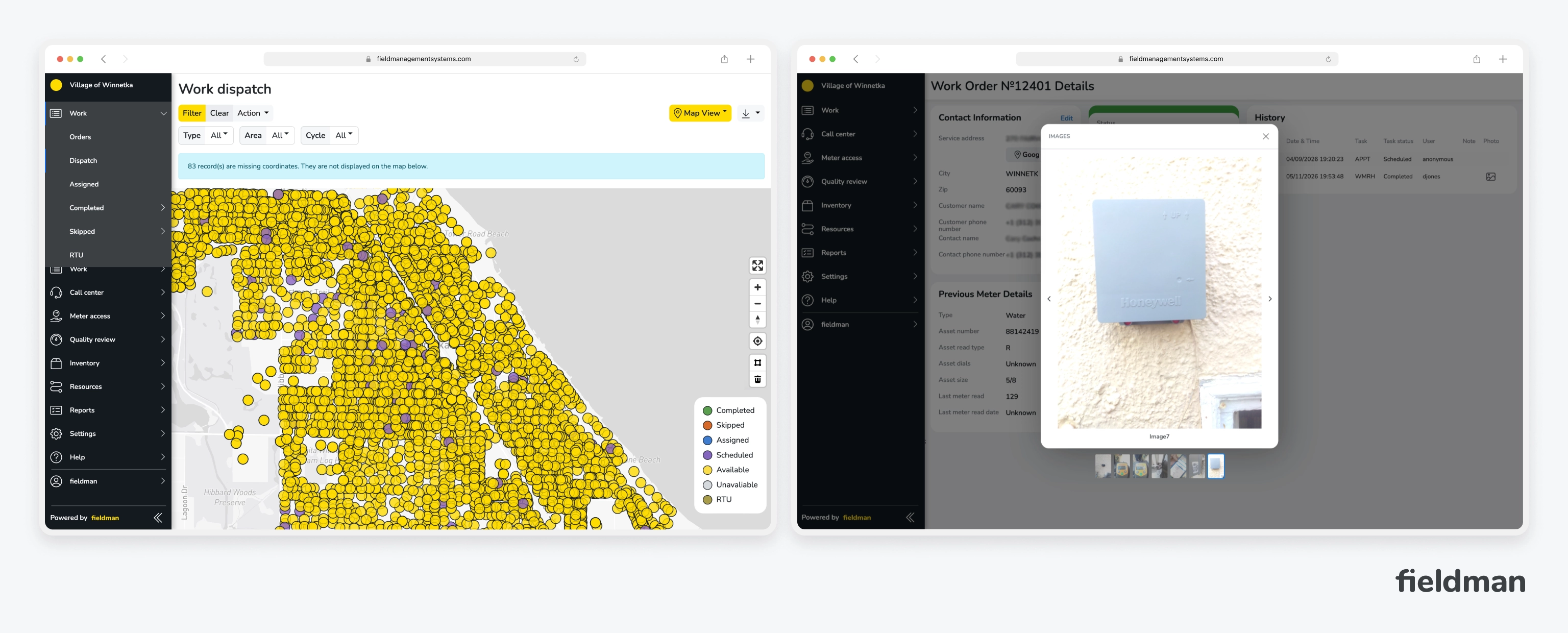1568x633 pixels.
Task: Edit the Contact Information
Action: (x=1066, y=118)
